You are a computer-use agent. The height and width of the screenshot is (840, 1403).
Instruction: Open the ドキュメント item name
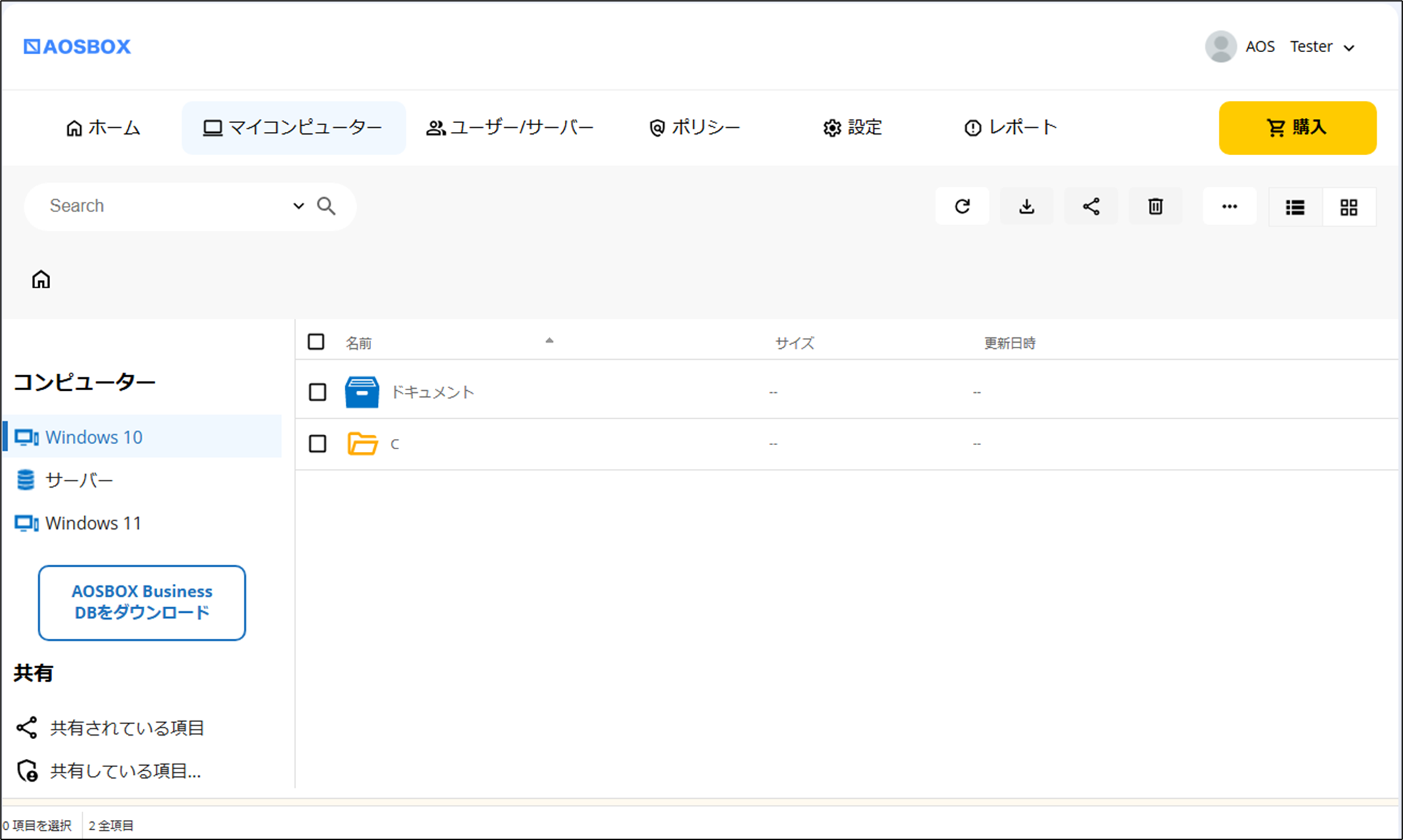click(x=433, y=392)
